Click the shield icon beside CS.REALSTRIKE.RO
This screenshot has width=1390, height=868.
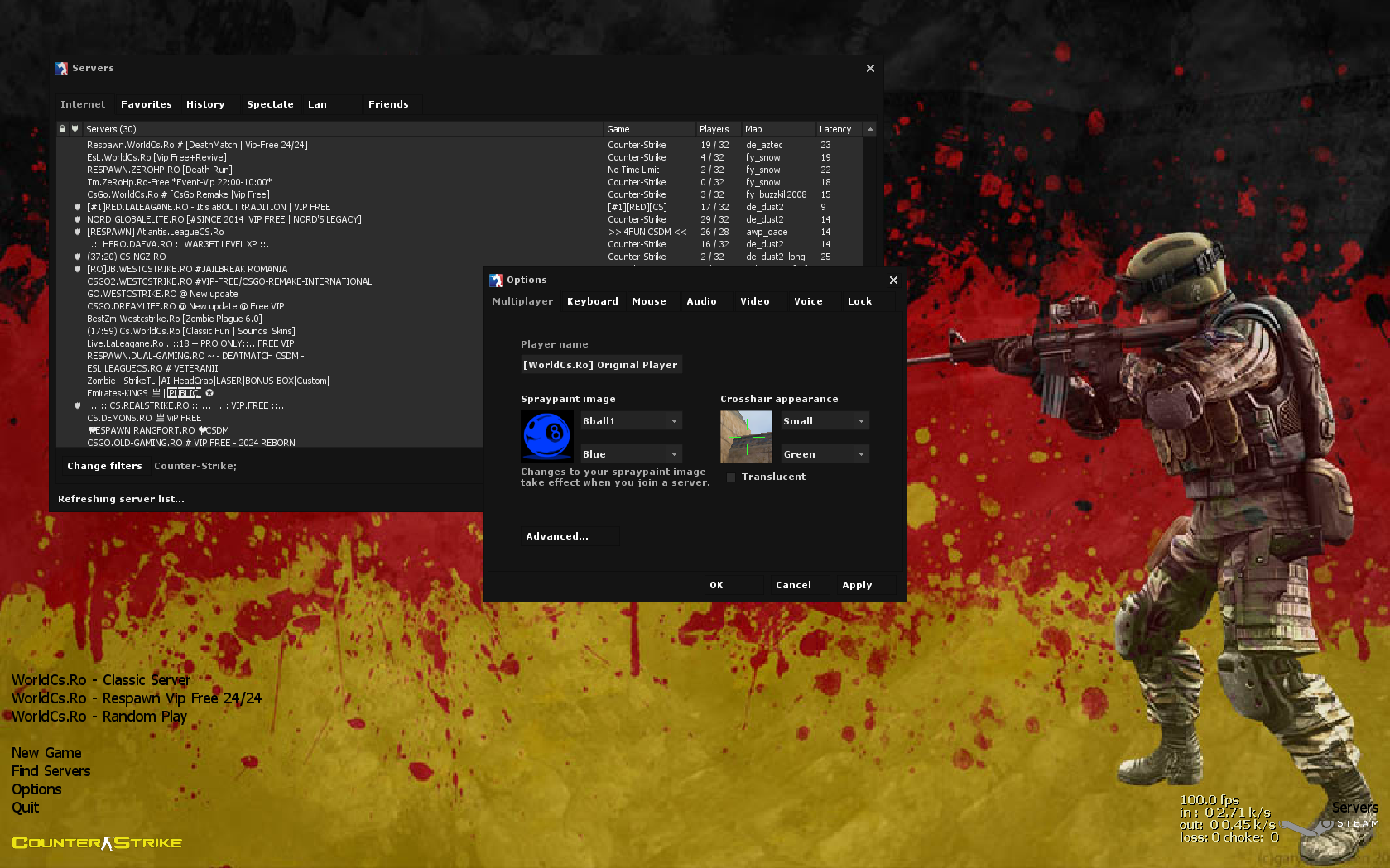pos(78,406)
